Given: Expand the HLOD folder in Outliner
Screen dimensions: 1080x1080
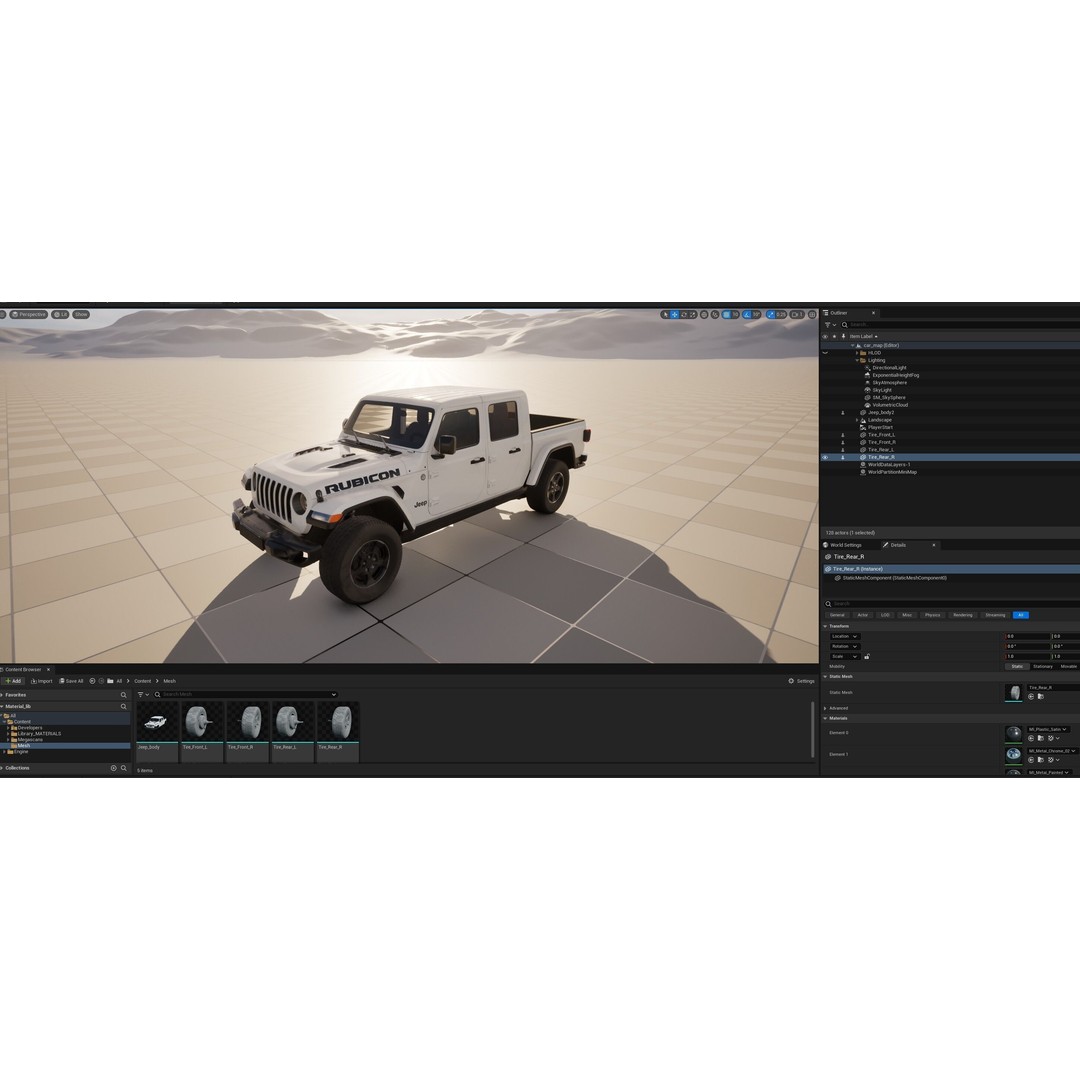Looking at the screenshot, I should tap(857, 353).
